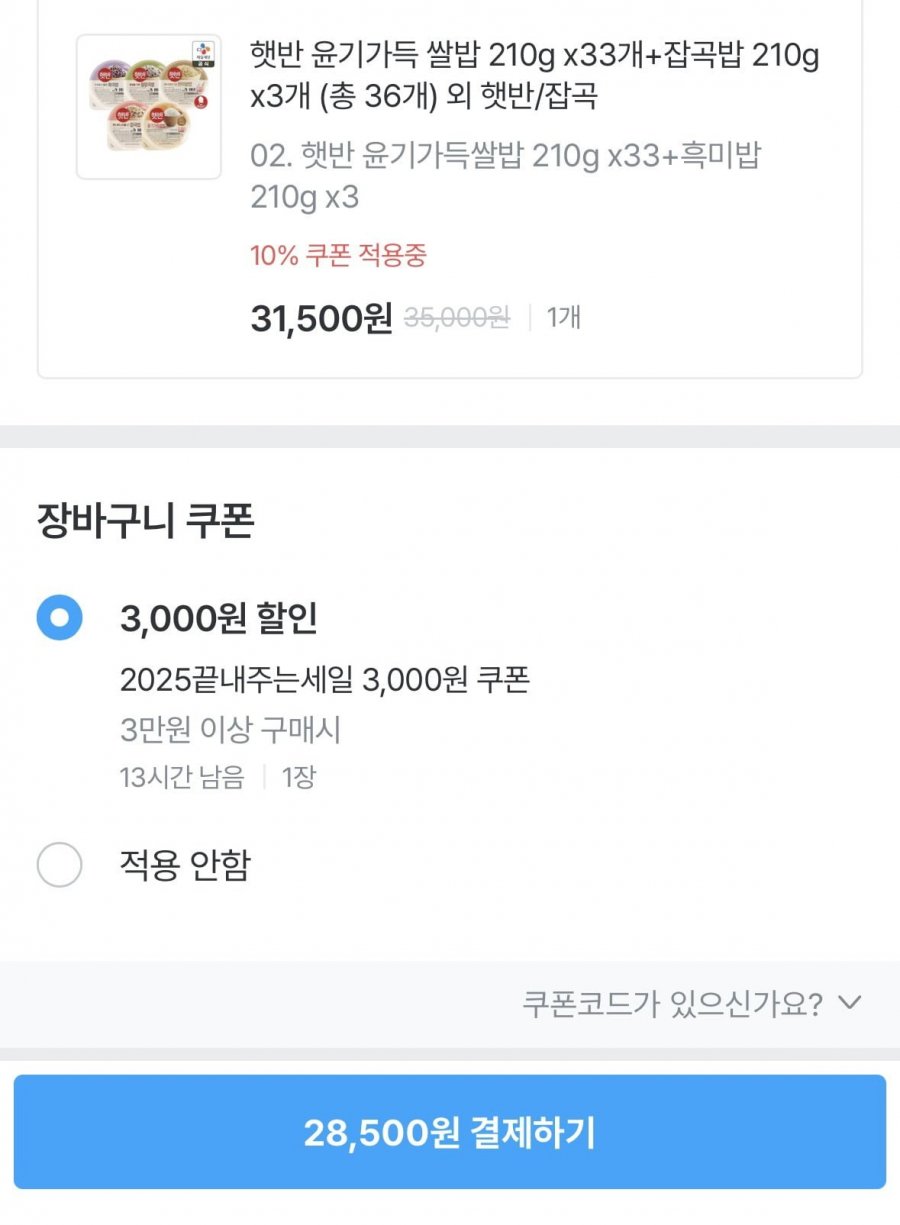Open the 햇반 product thumbnail image
This screenshot has width=900, height=1225.
pos(148,106)
